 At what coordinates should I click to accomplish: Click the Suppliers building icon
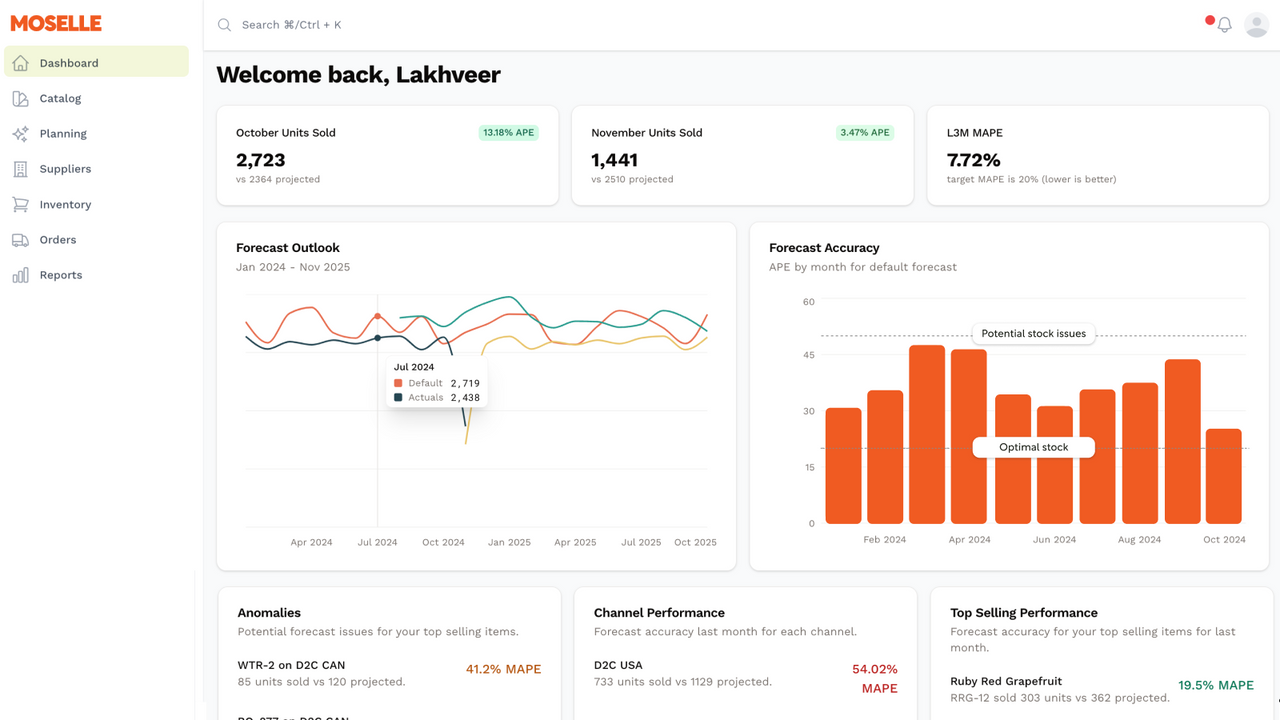[x=20, y=169]
